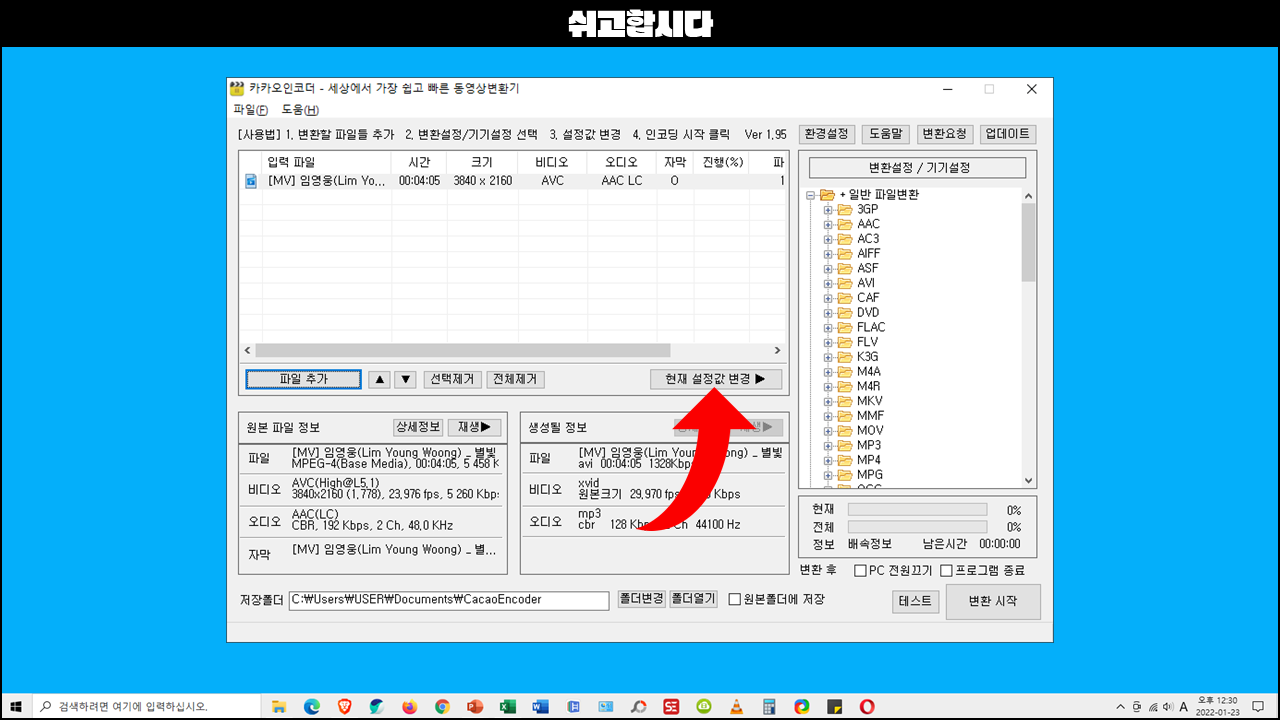This screenshot has width=1280, height=720.
Task: Open VLC media player from the taskbar
Action: [736, 706]
